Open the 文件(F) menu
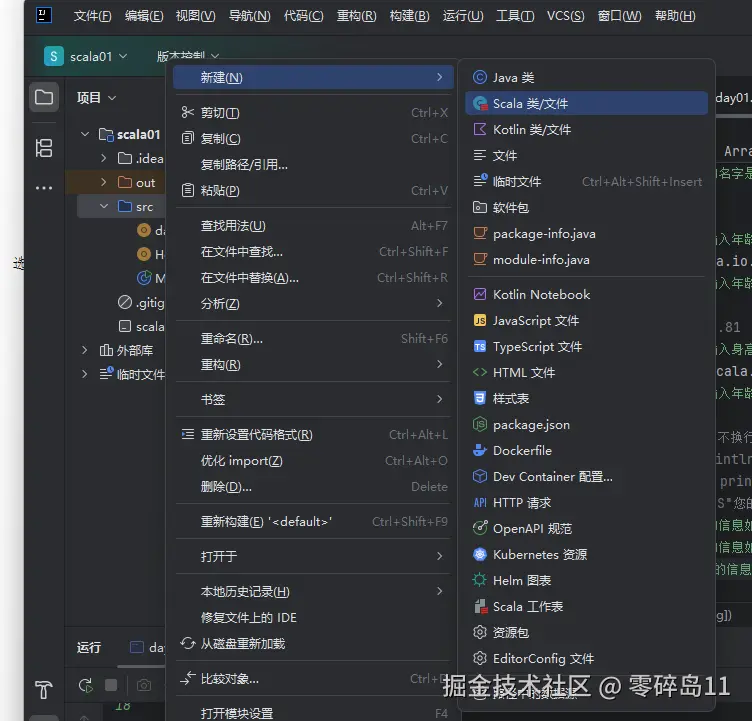752x721 pixels. pos(93,16)
